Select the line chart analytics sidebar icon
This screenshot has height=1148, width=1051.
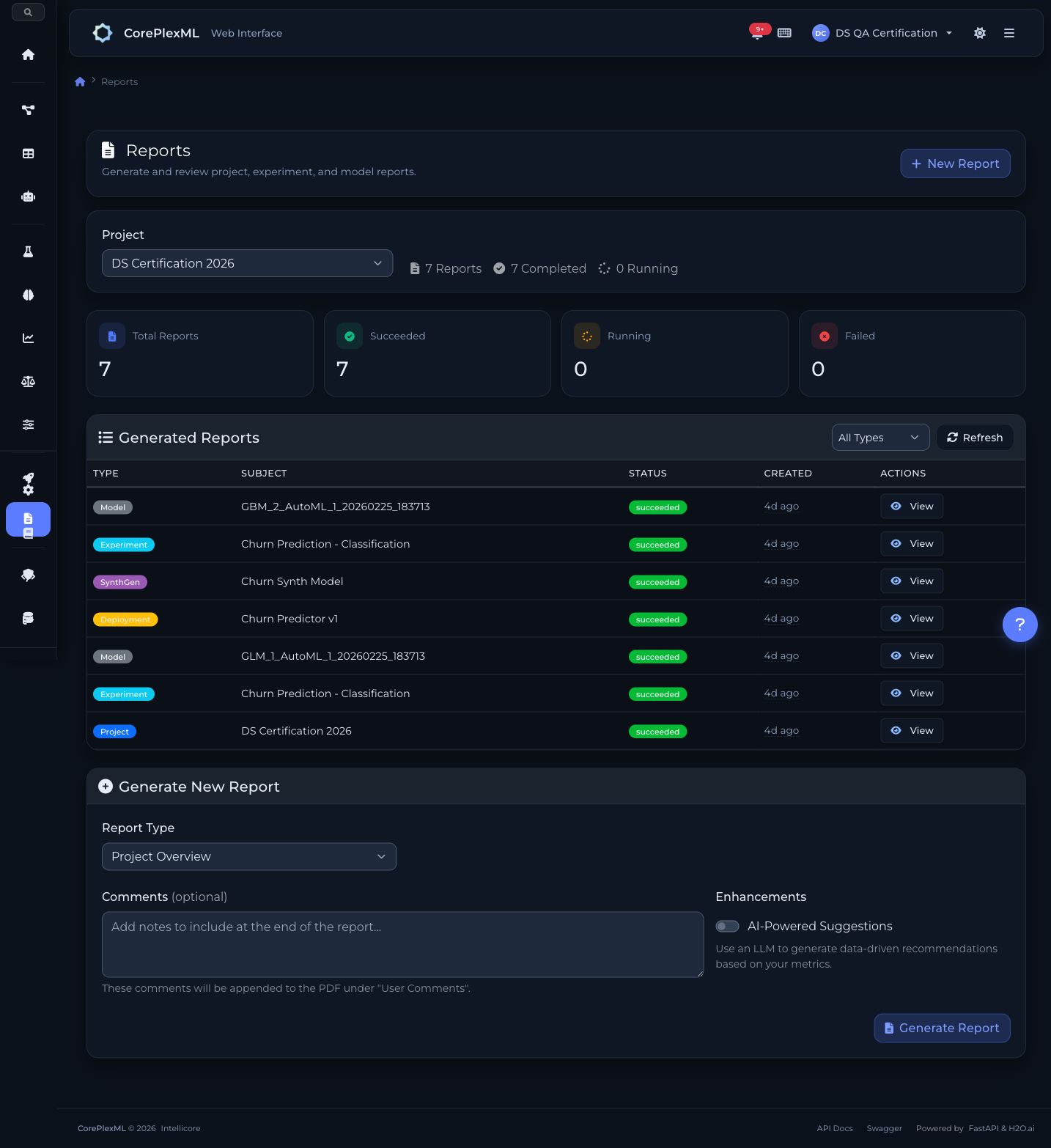click(28, 338)
